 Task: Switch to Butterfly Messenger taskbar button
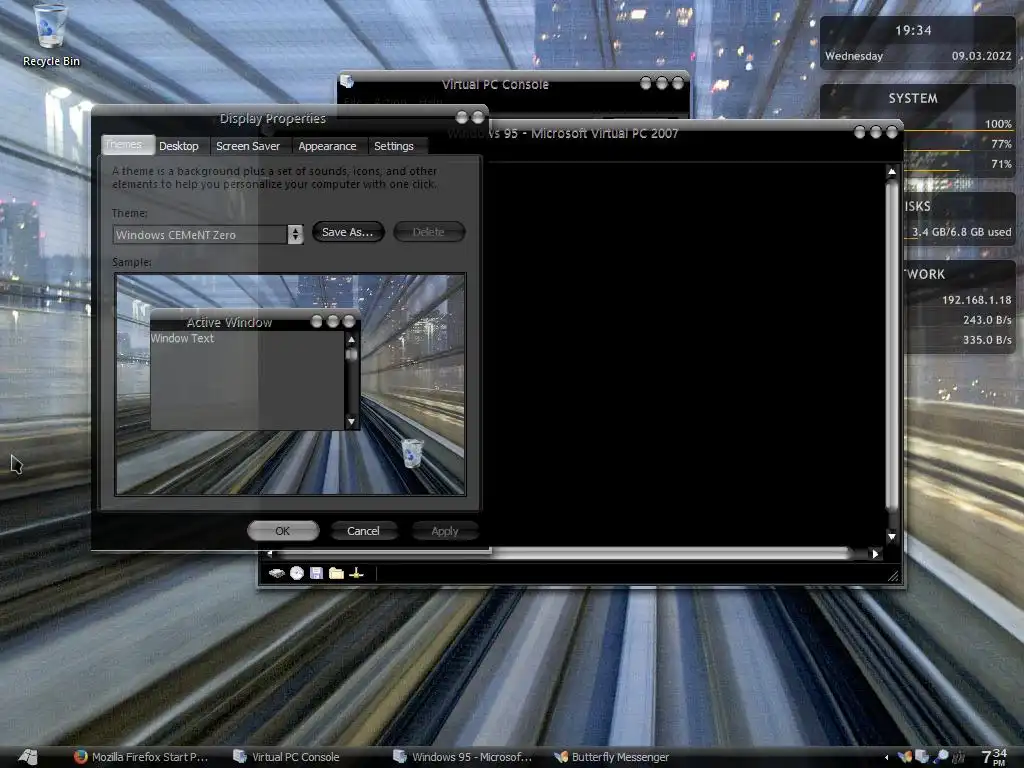tap(612, 757)
